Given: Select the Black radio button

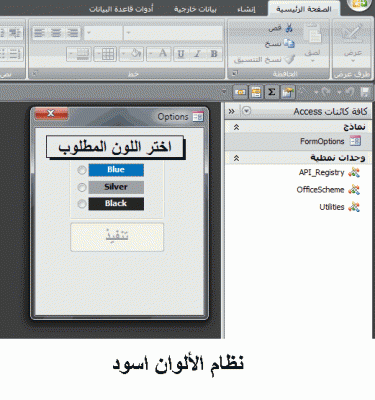Looking at the screenshot, I should coord(82,204).
